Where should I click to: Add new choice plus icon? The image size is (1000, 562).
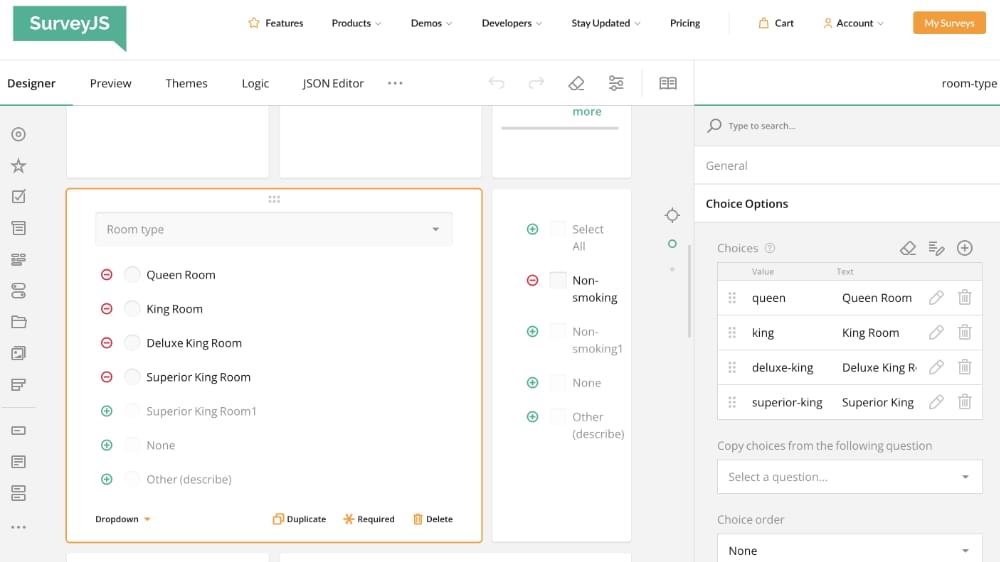[x=965, y=248]
